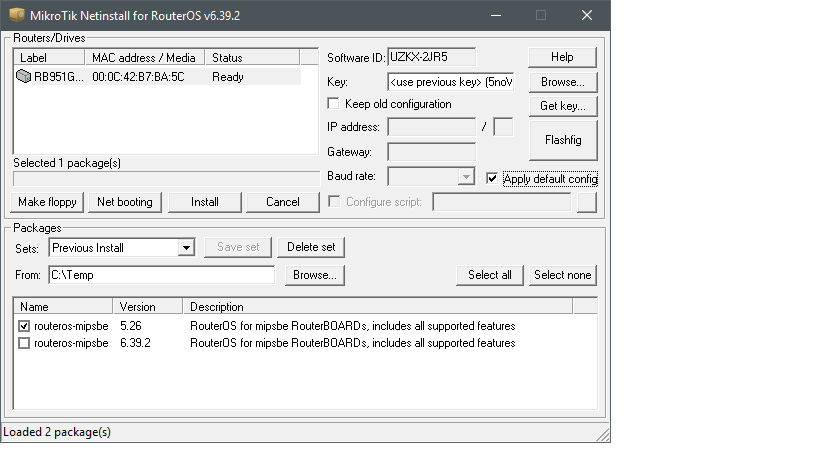Image resolution: width=819 pixels, height=460 pixels.
Task: Click the Select none button
Action: 563,275
